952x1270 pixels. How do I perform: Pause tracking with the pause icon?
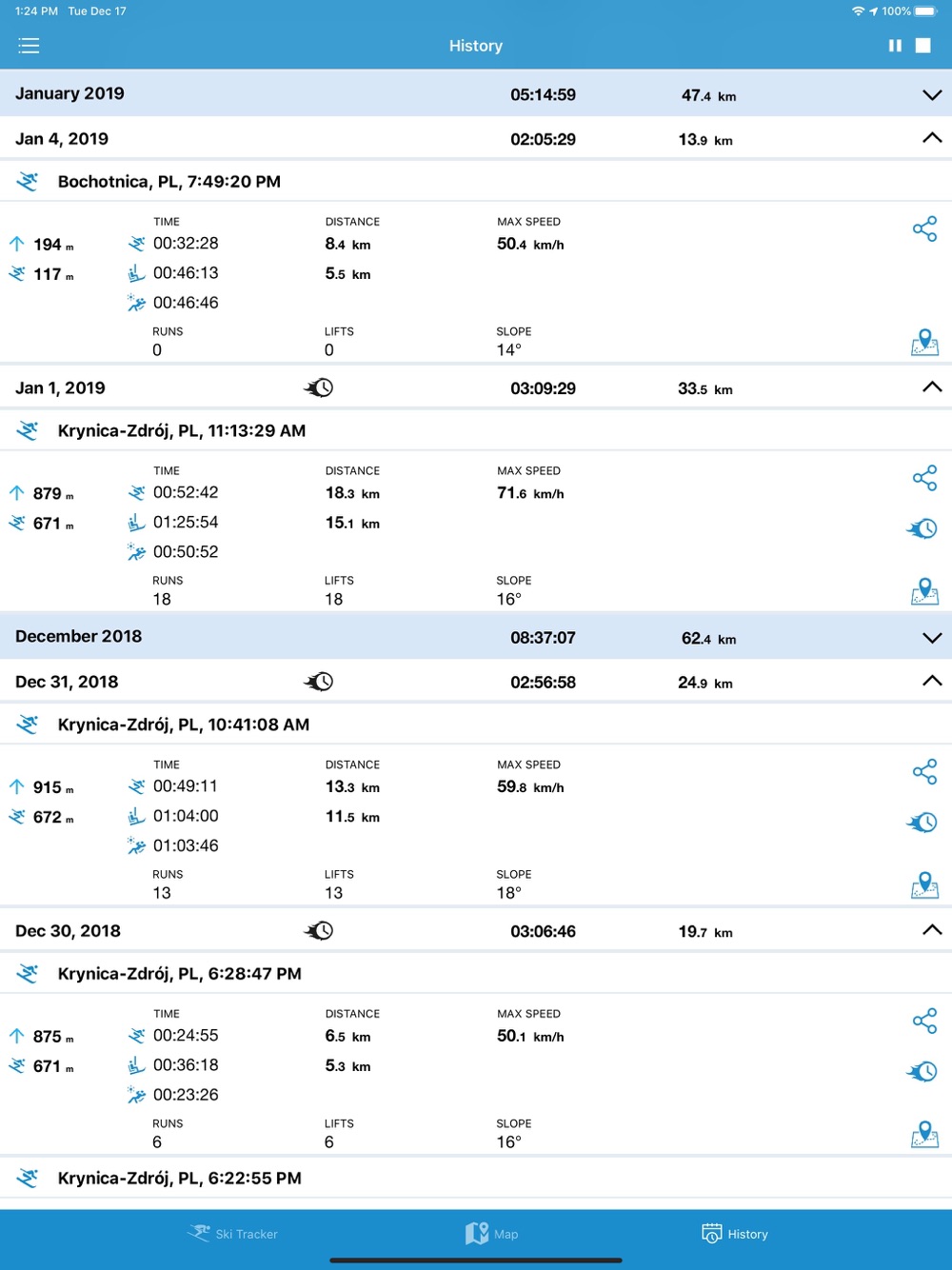tap(895, 46)
